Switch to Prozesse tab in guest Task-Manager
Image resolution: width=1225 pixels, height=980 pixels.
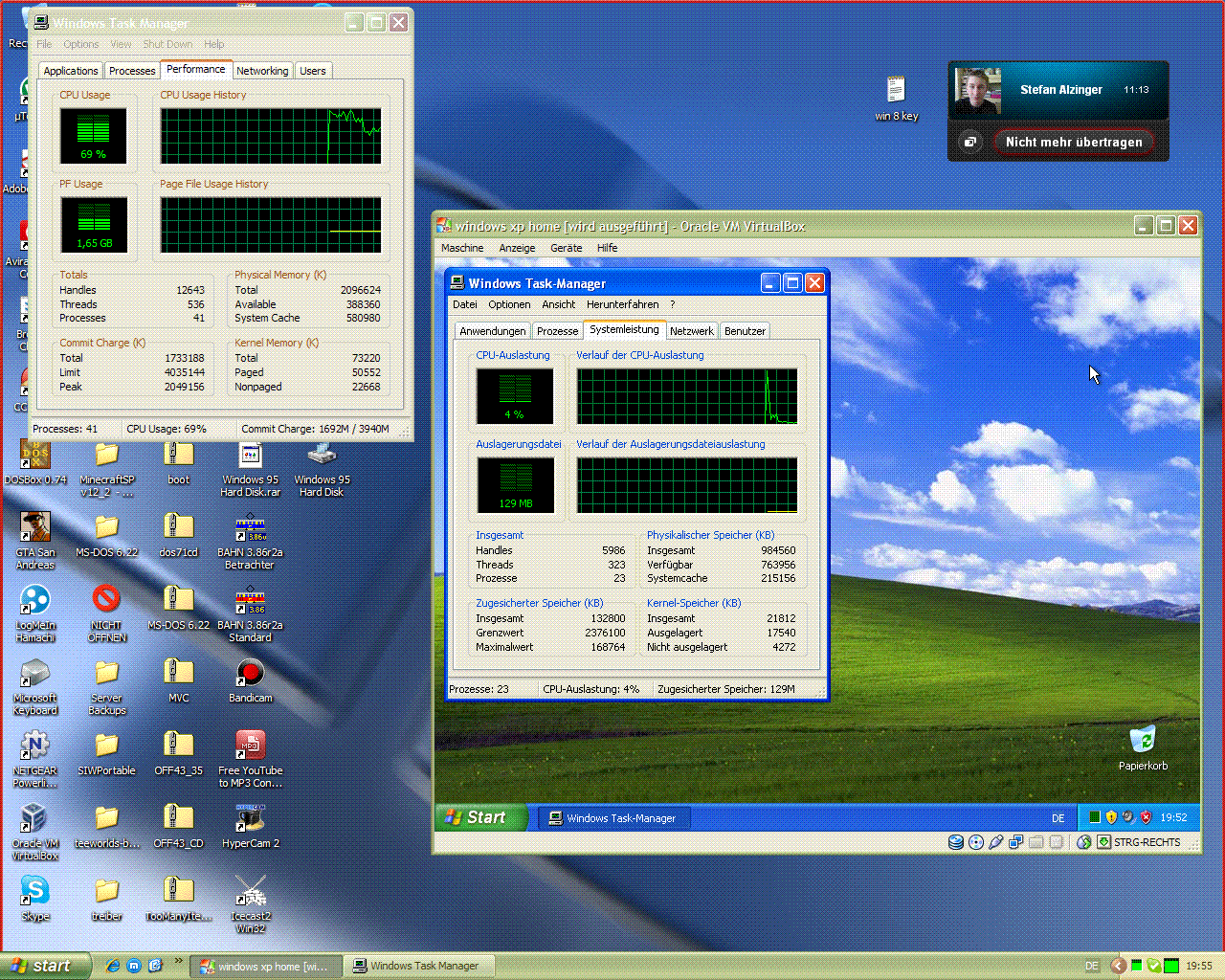(558, 331)
